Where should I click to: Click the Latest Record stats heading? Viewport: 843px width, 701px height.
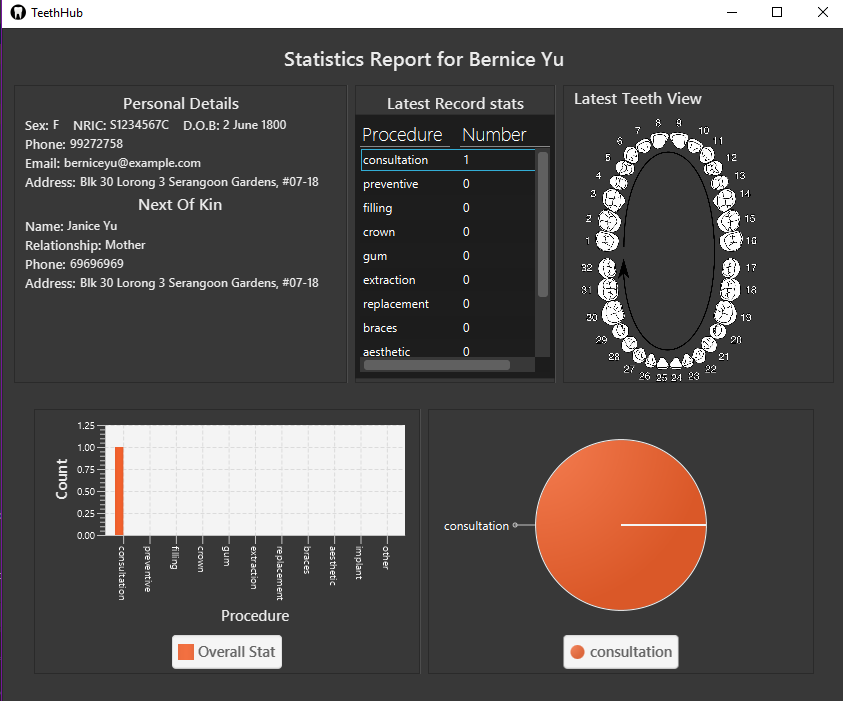(x=455, y=104)
